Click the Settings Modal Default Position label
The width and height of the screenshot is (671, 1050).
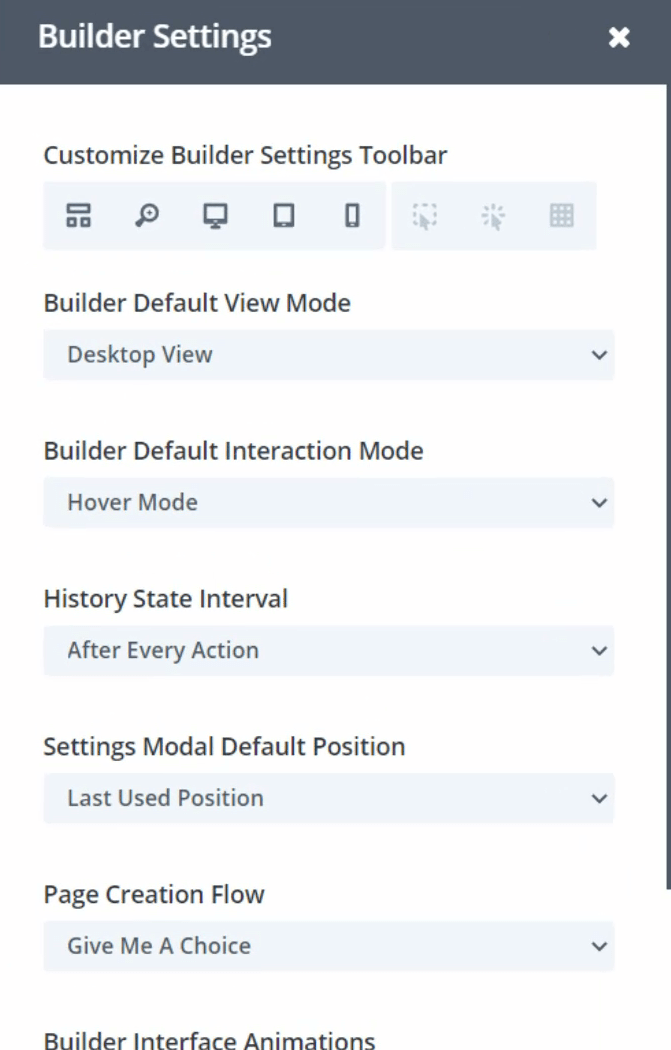tap(224, 747)
